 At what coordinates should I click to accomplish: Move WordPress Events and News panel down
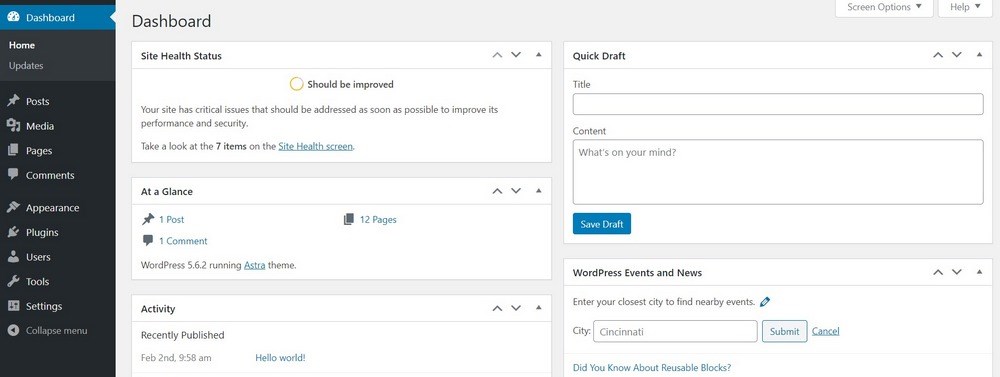[x=957, y=272]
